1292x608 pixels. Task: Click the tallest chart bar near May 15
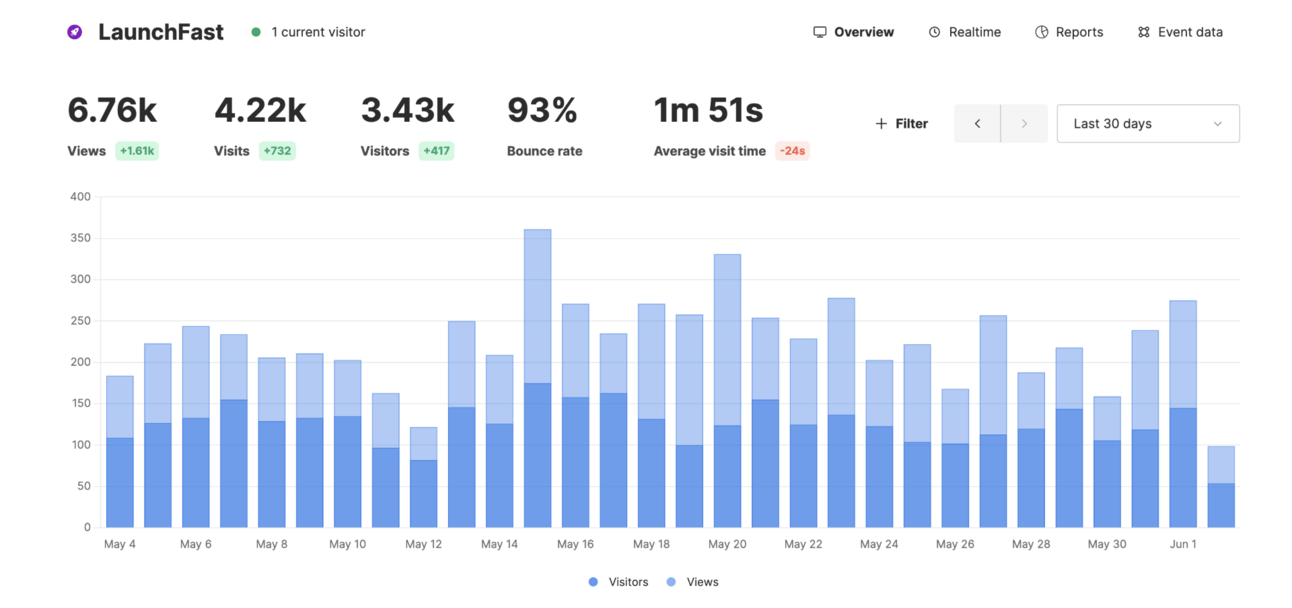pyautogui.click(x=538, y=378)
